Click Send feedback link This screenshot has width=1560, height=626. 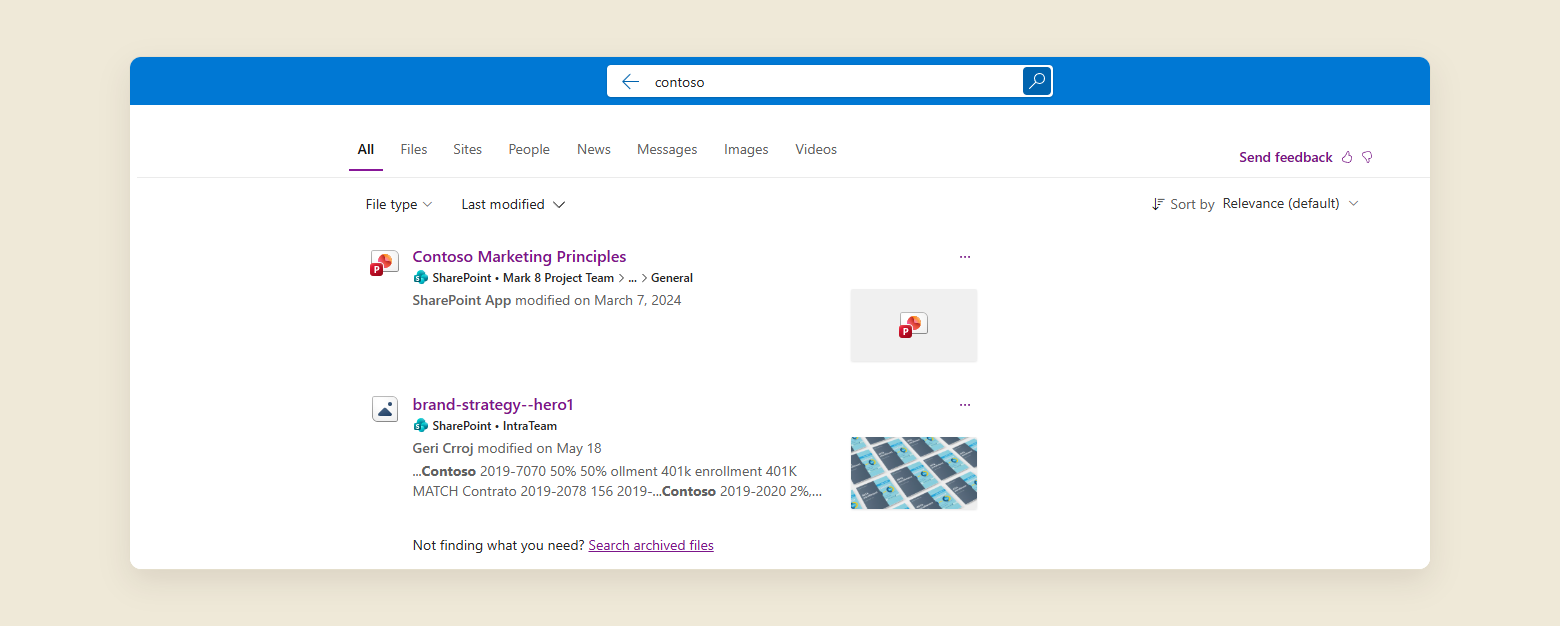(1286, 157)
